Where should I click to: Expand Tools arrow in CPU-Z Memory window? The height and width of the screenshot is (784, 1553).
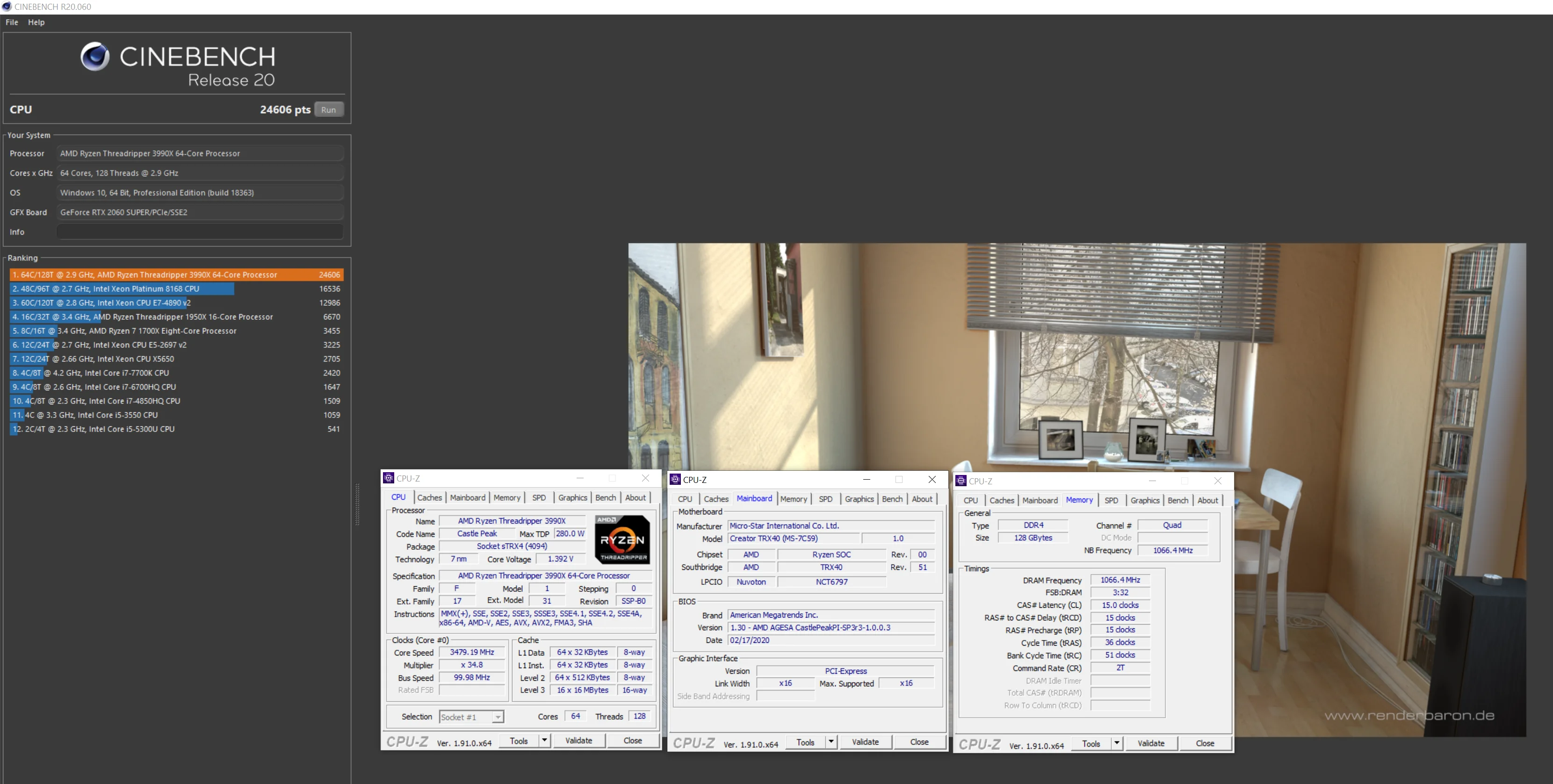(1117, 743)
